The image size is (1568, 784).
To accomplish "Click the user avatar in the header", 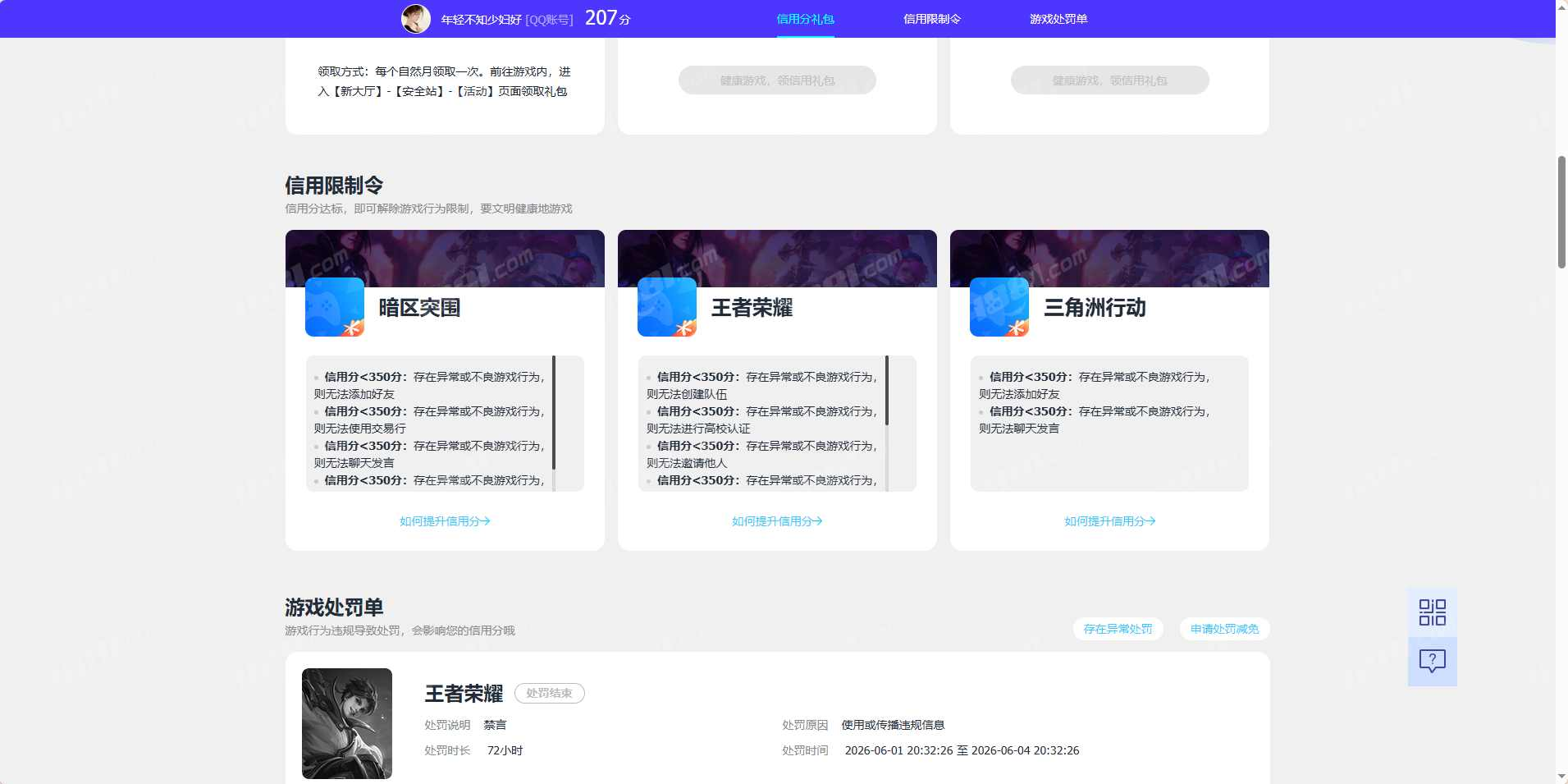I will pyautogui.click(x=416, y=19).
